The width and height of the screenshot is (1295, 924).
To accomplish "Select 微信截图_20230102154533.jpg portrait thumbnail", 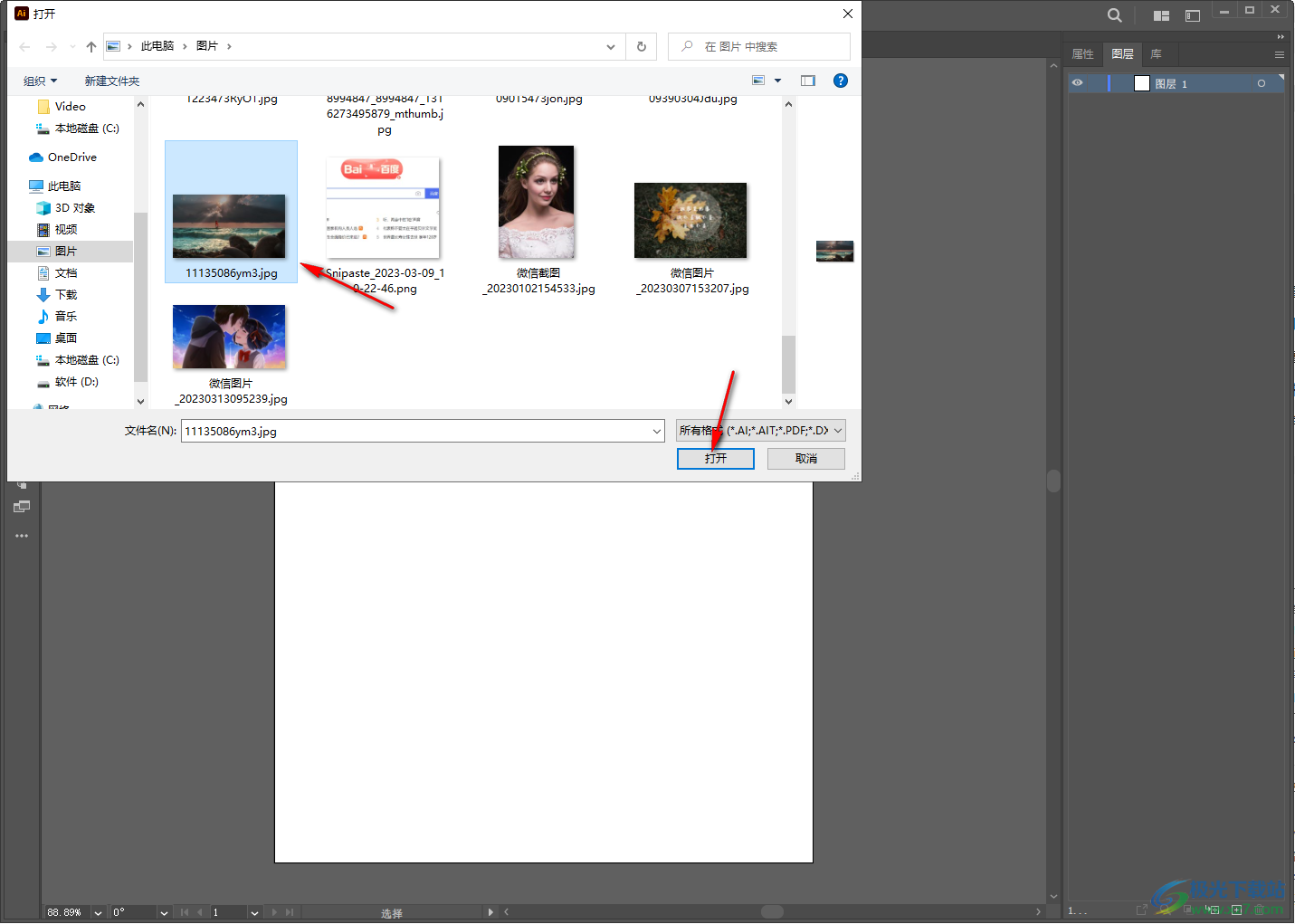I will 537,202.
